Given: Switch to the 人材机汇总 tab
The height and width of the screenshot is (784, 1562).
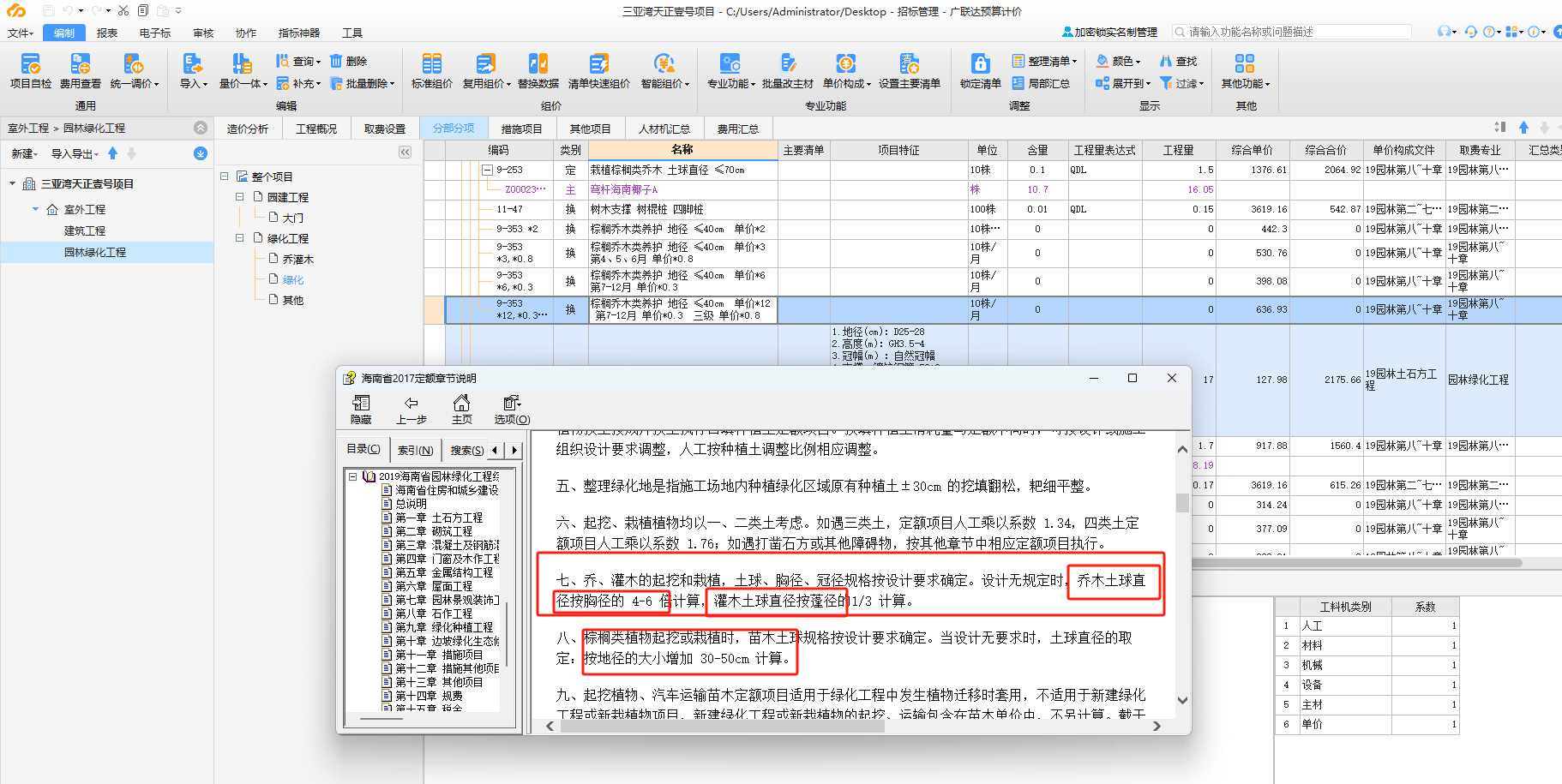Looking at the screenshot, I should coord(664,129).
